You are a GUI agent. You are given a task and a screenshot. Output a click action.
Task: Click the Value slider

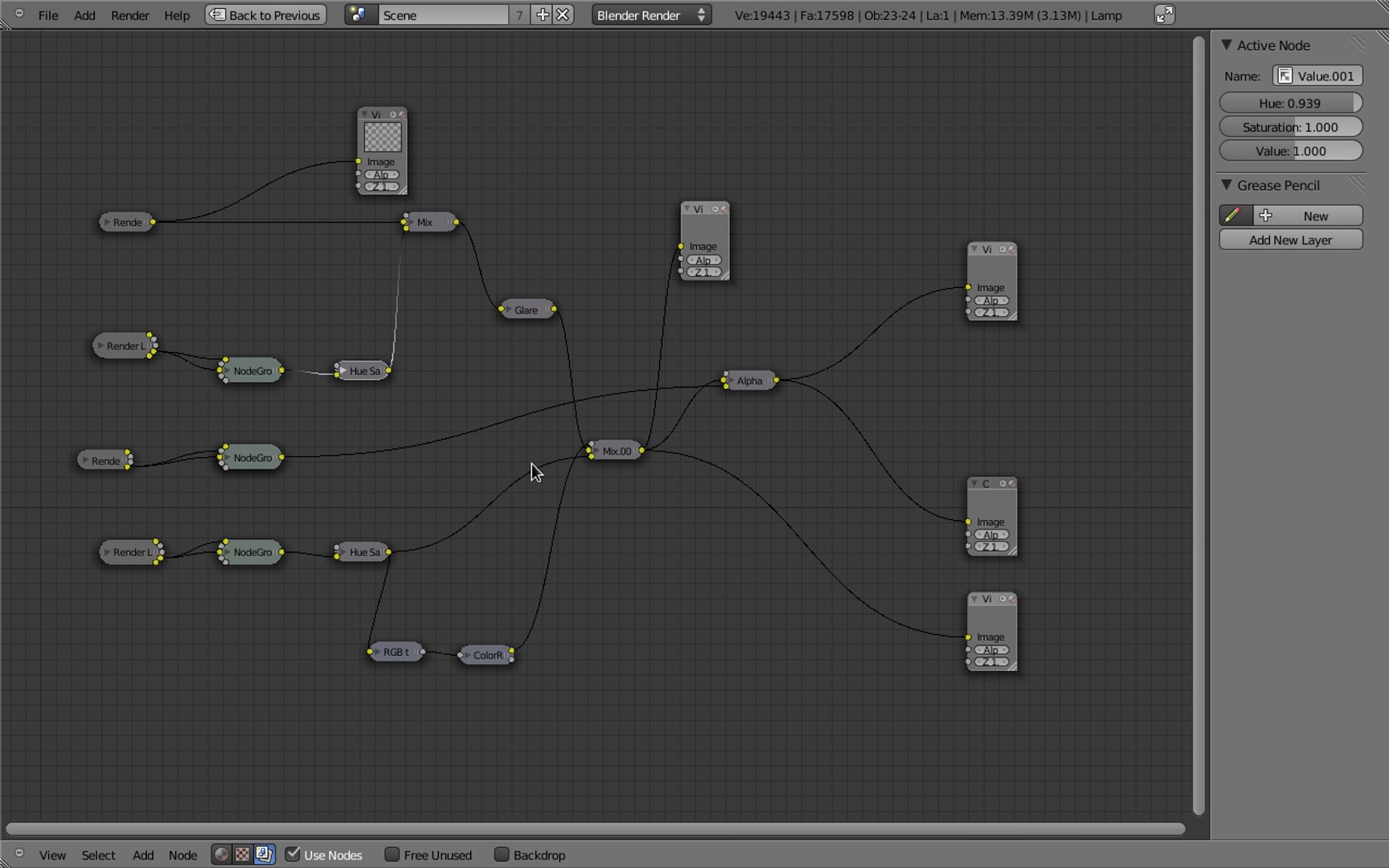click(1291, 151)
